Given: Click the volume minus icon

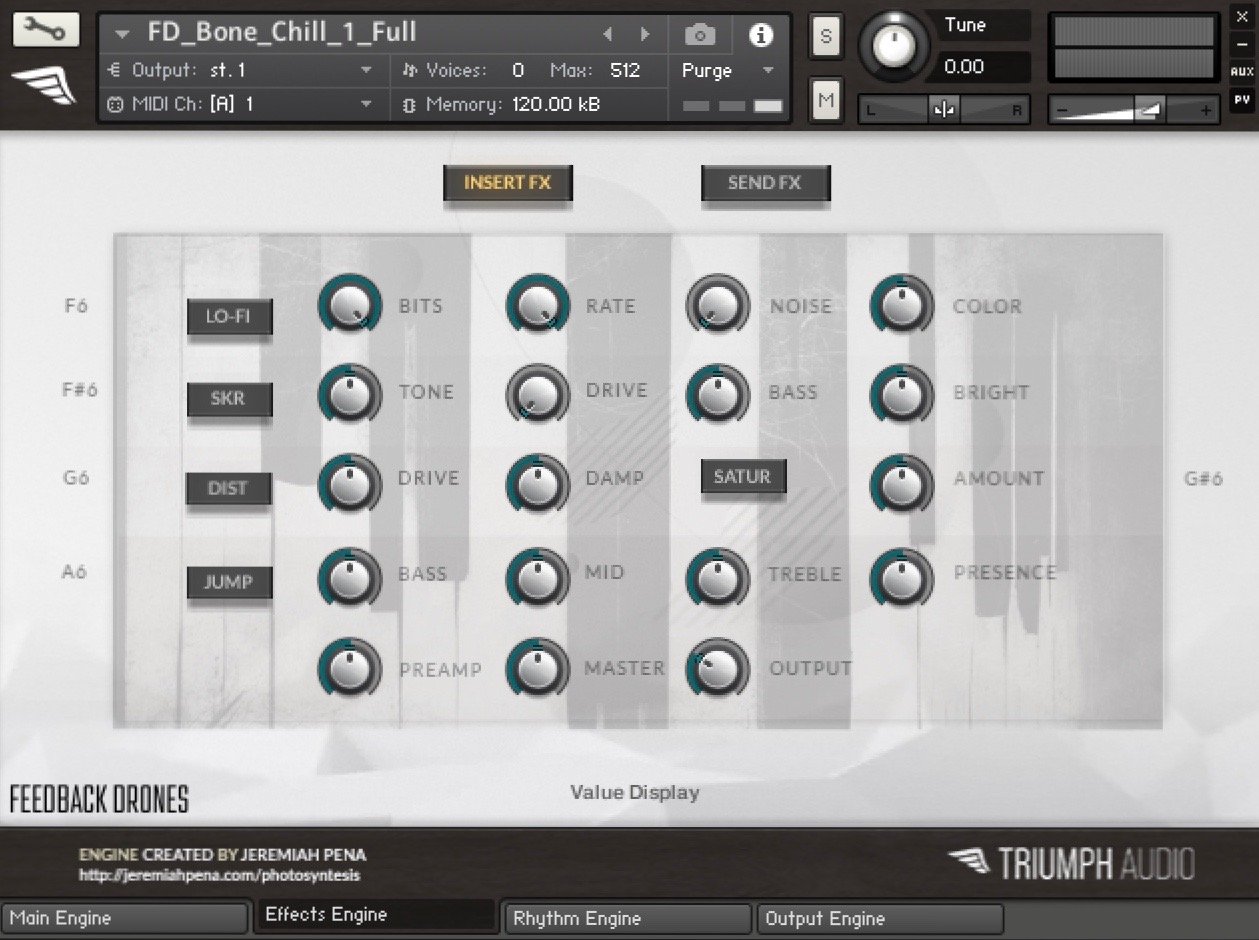Looking at the screenshot, I should [1062, 111].
